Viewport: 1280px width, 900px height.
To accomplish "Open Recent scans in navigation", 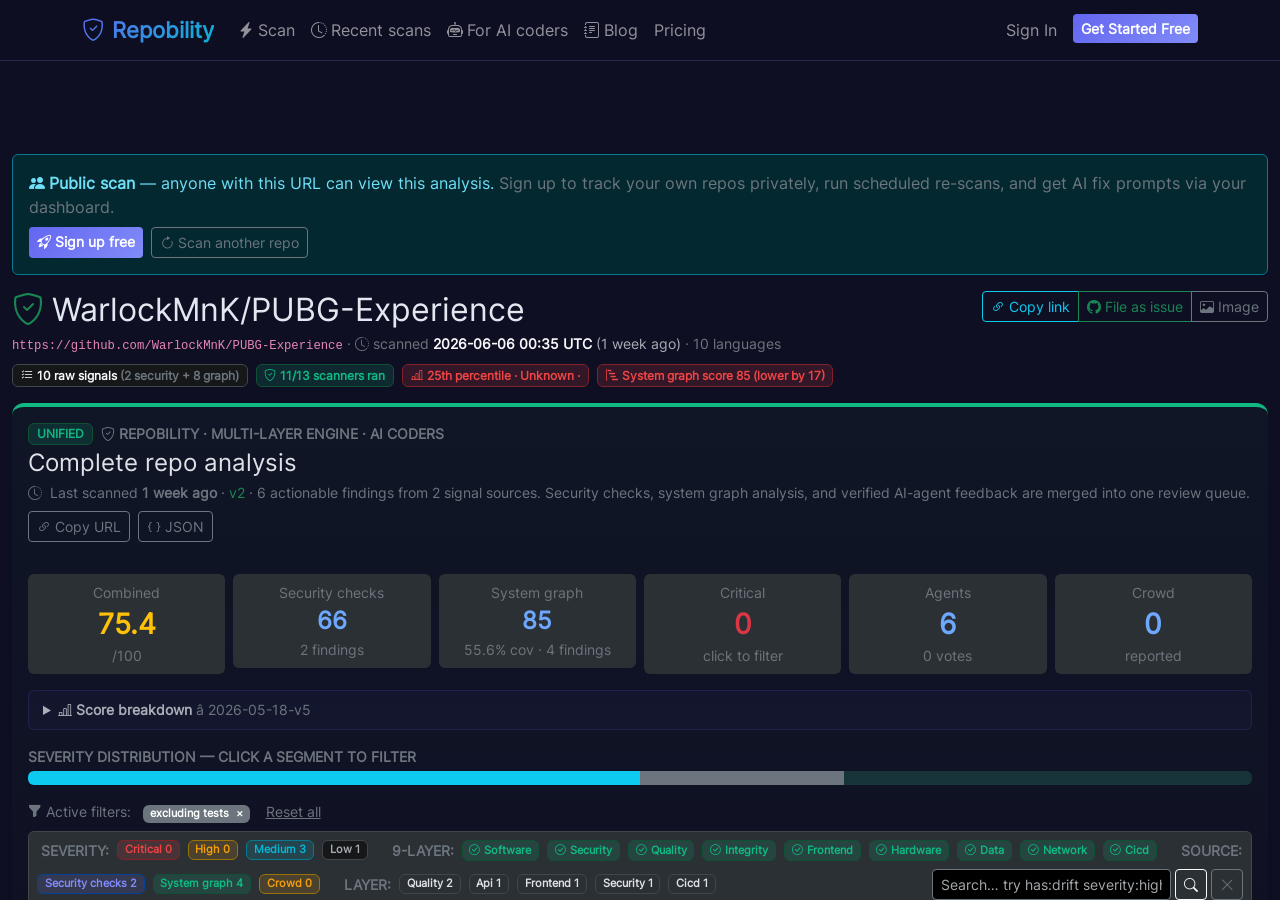I will click(371, 30).
